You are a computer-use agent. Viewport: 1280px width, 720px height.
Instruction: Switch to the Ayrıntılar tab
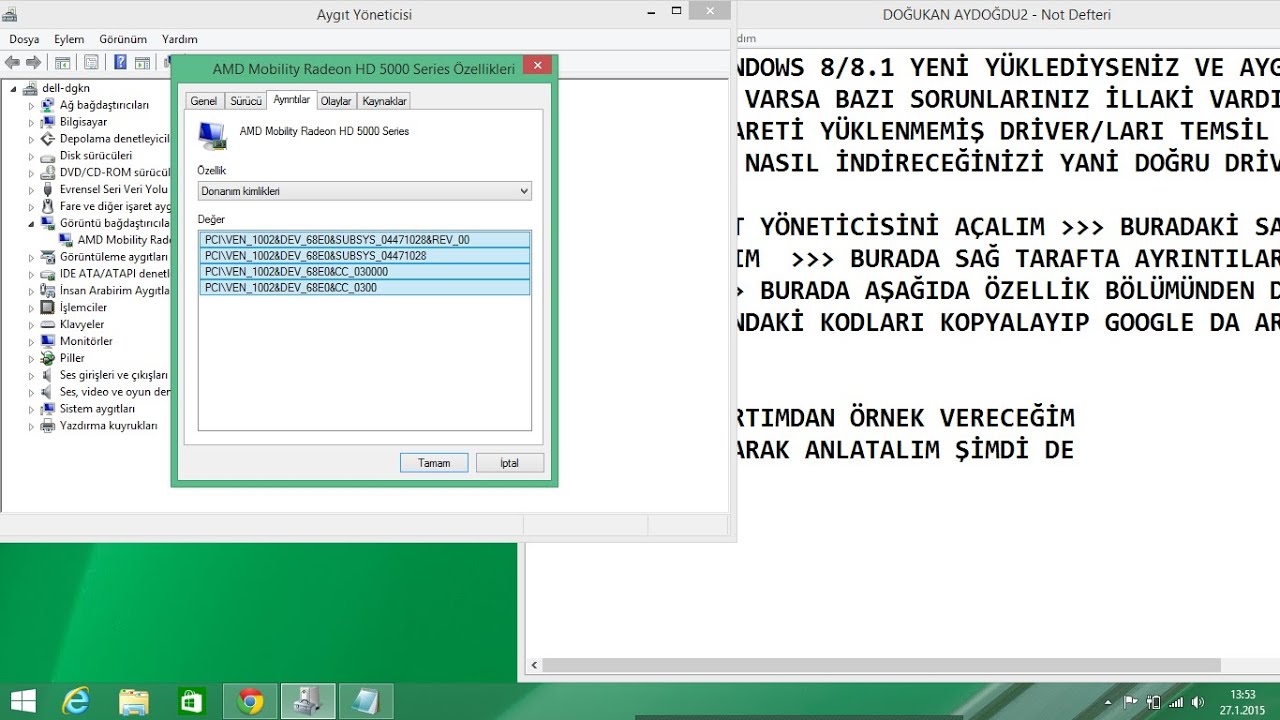tap(292, 100)
